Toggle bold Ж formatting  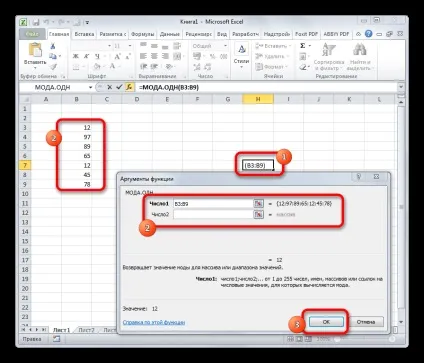[x=76, y=56]
